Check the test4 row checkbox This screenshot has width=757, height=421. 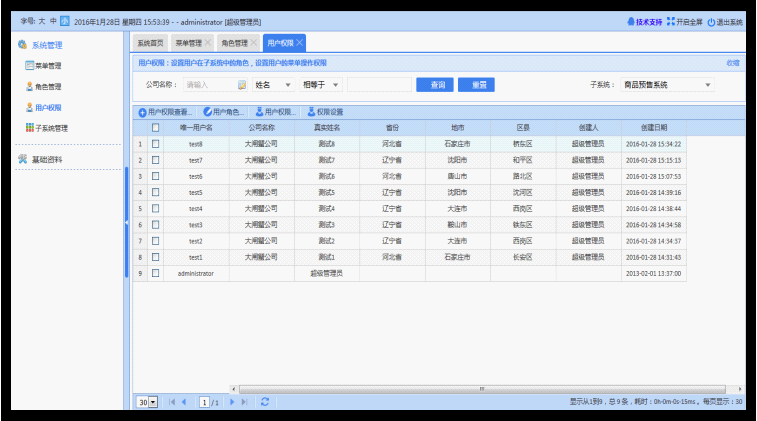pyautogui.click(x=155, y=209)
